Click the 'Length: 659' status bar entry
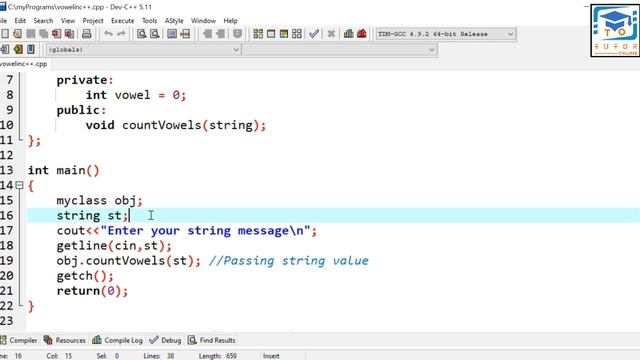 point(218,356)
